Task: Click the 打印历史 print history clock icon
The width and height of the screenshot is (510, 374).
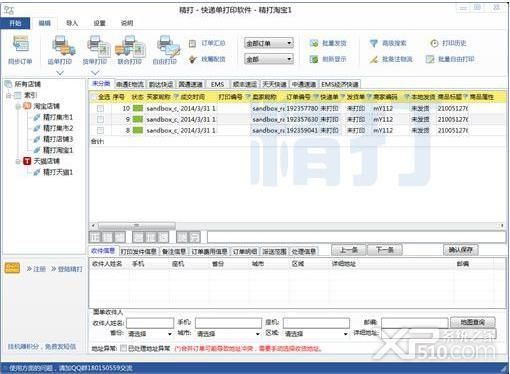Action: pos(434,43)
